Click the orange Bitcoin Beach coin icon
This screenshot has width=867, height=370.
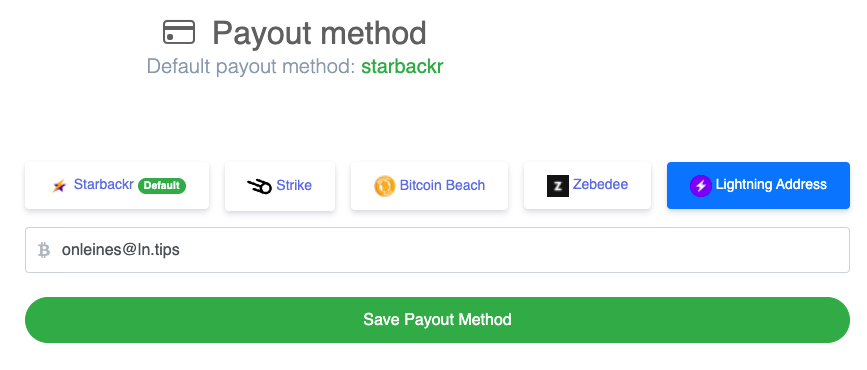click(x=384, y=186)
